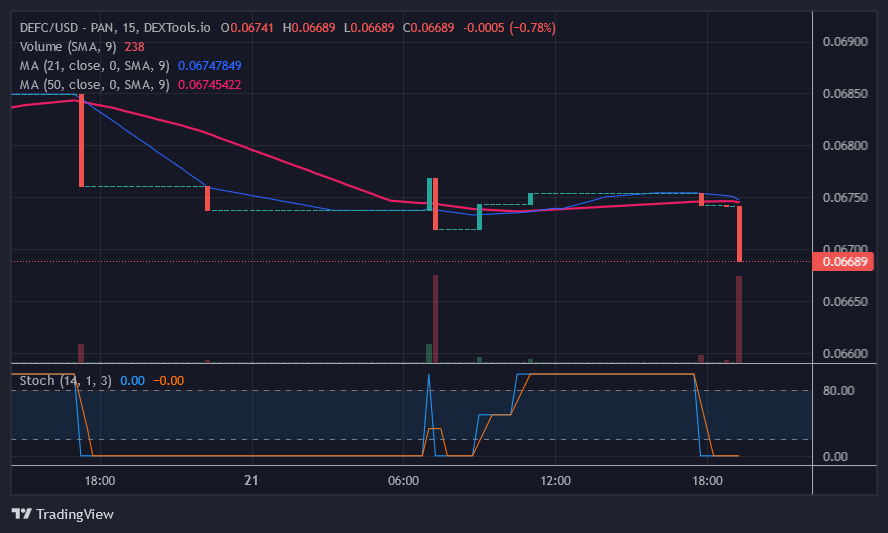
Task: Click the open price O0.06741 value
Action: (x=247, y=28)
